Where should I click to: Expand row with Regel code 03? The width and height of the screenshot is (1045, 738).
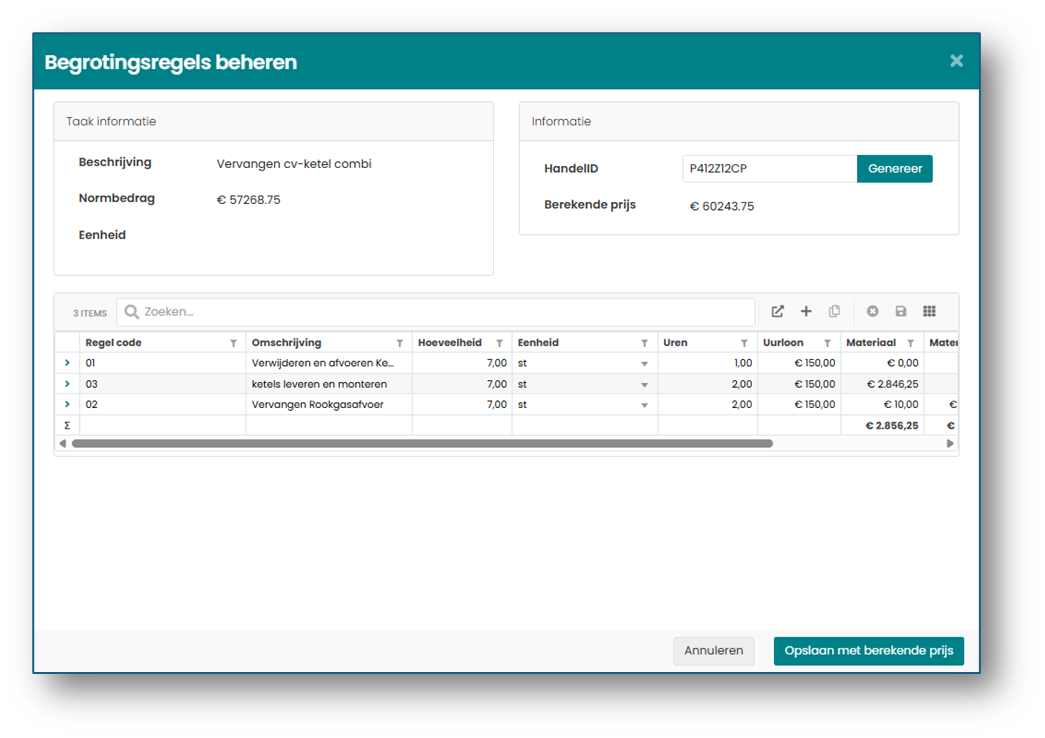[x=67, y=384]
